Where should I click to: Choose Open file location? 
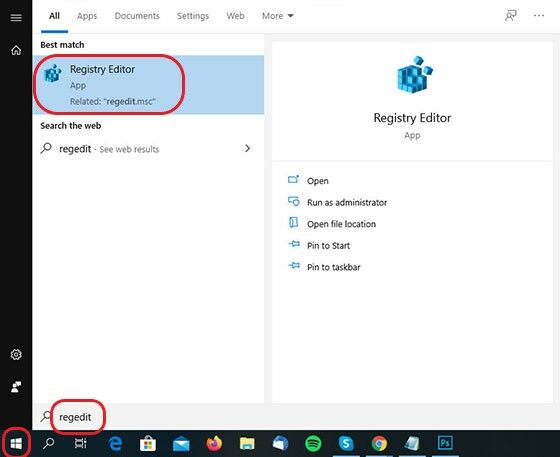pyautogui.click(x=332, y=224)
